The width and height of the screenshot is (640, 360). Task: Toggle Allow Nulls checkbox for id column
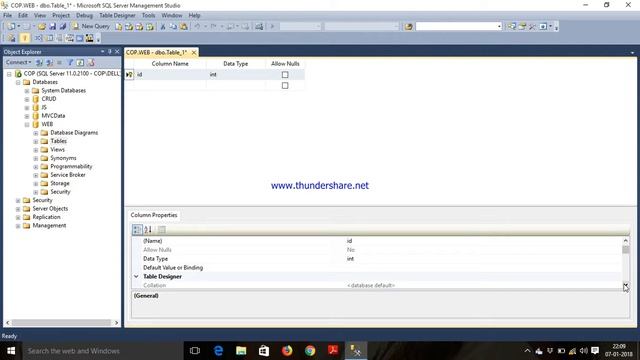285,75
